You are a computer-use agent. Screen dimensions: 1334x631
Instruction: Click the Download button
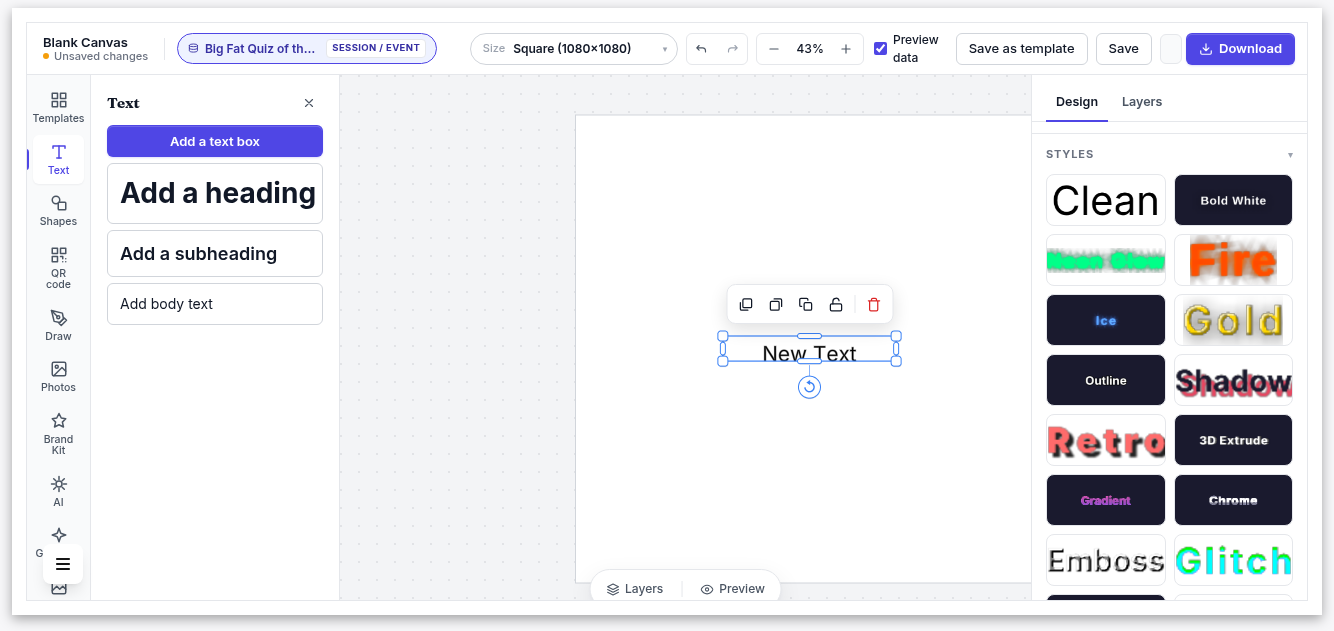point(1240,49)
